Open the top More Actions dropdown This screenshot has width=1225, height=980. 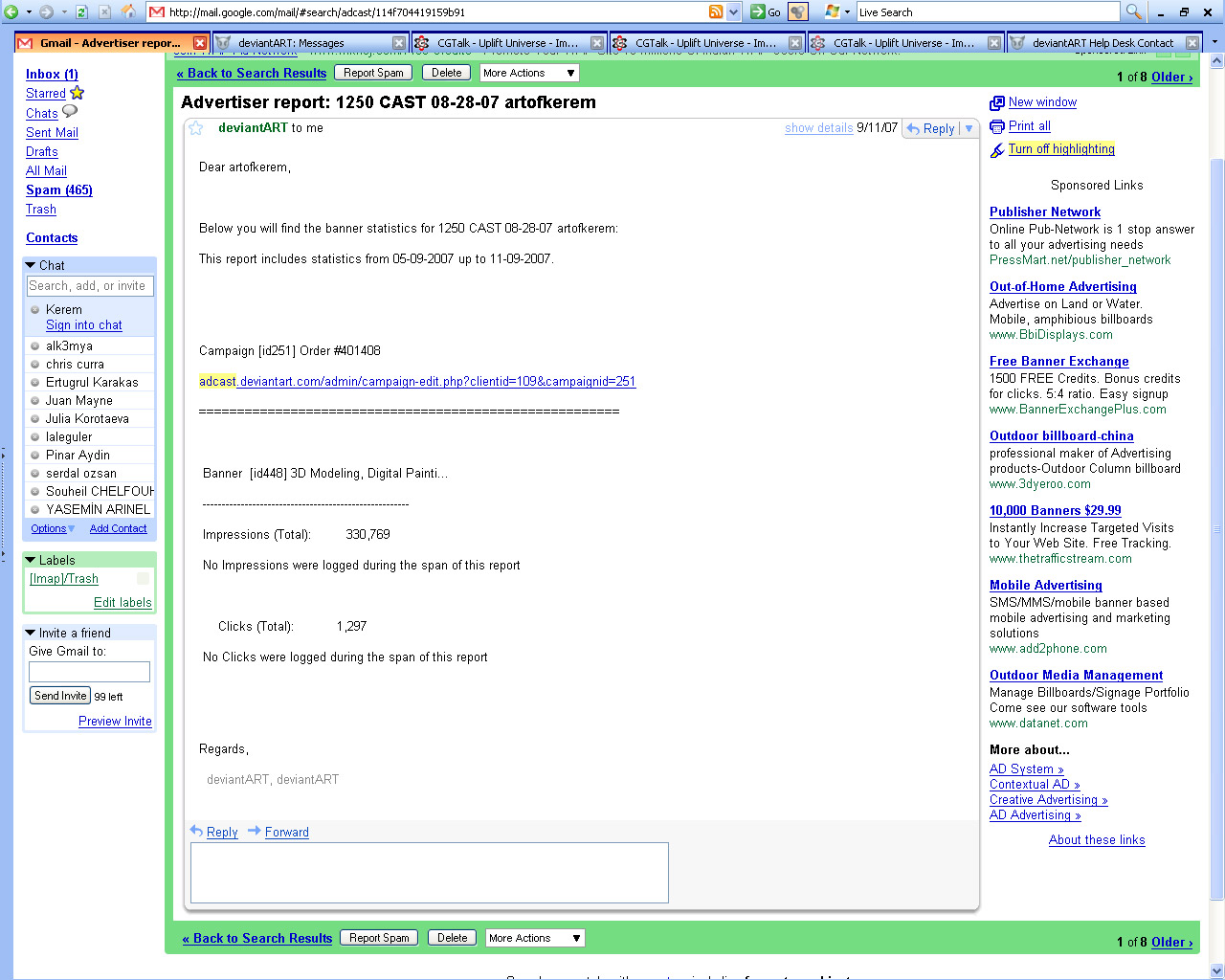[529, 73]
